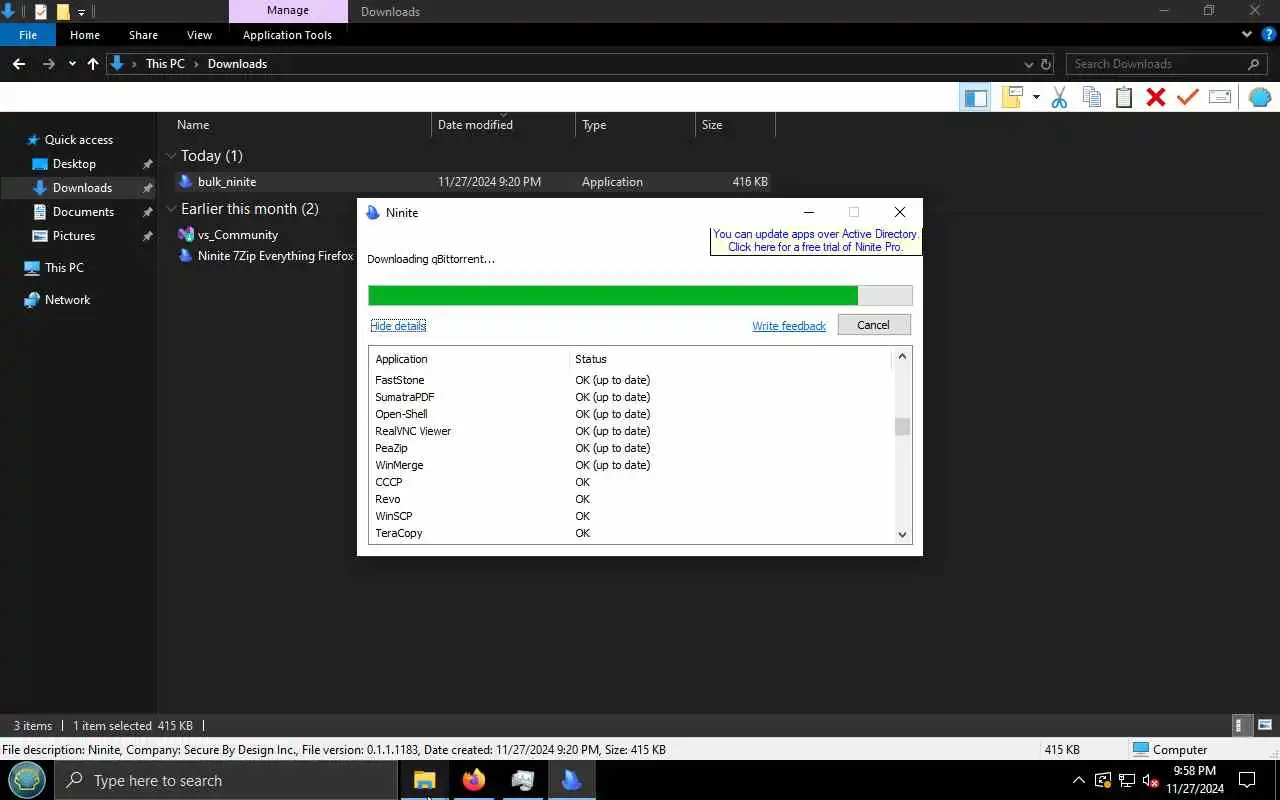The height and width of the screenshot is (800, 1280).
Task: Open the Home ribbon tab
Action: 85,35
